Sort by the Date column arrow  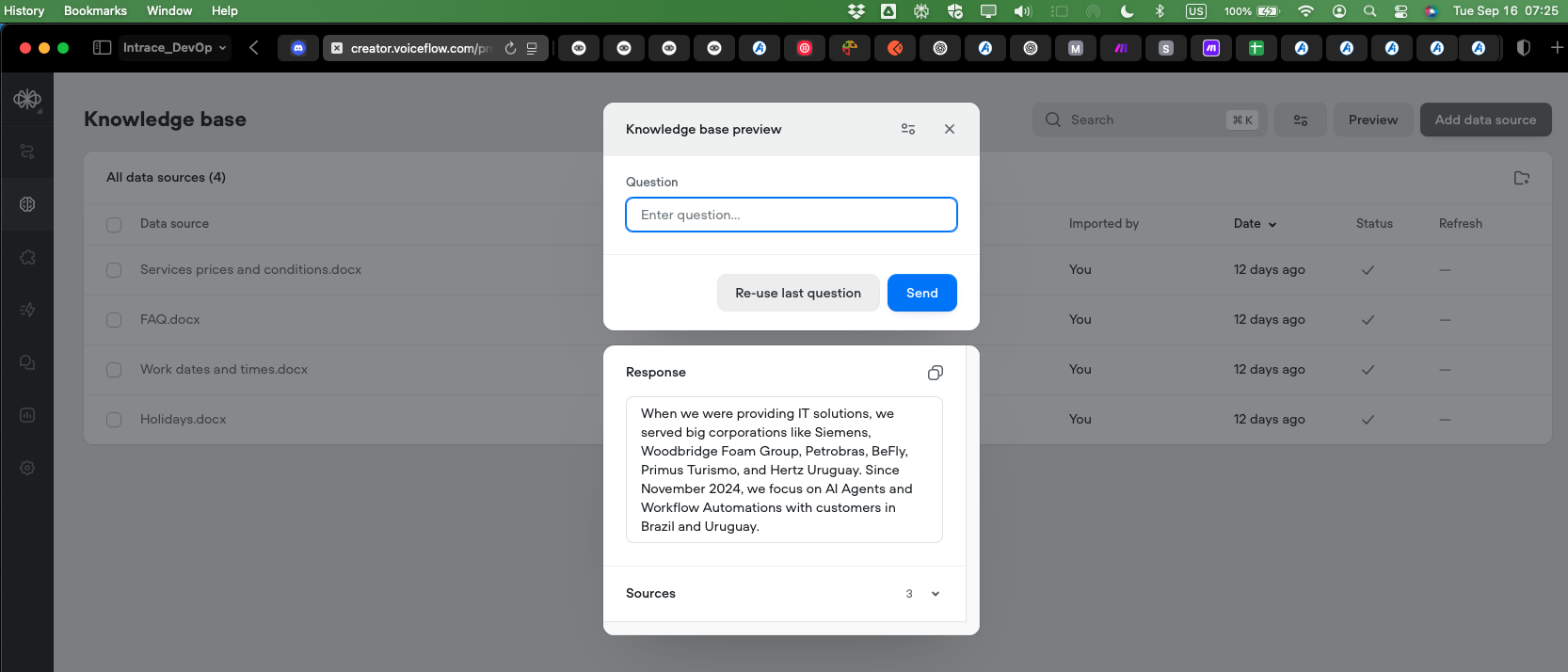pos(1272,224)
